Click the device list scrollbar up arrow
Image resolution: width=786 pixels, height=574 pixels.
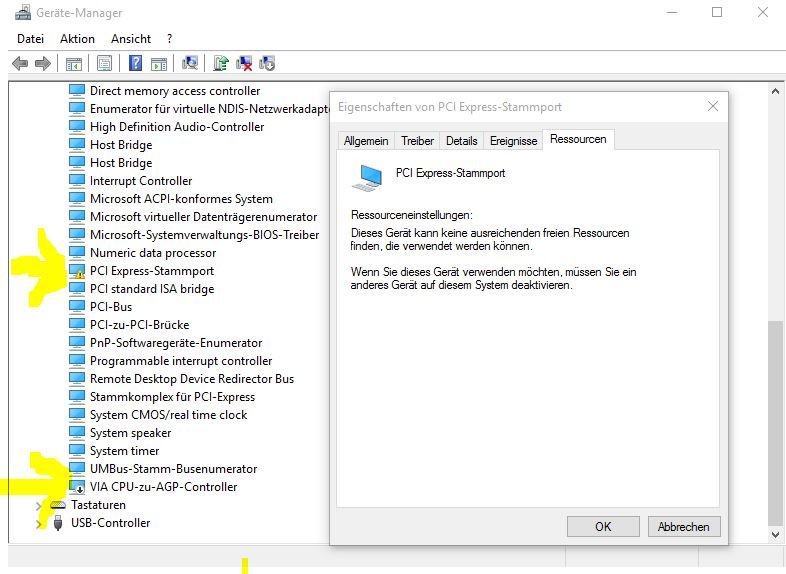pyautogui.click(x=777, y=91)
